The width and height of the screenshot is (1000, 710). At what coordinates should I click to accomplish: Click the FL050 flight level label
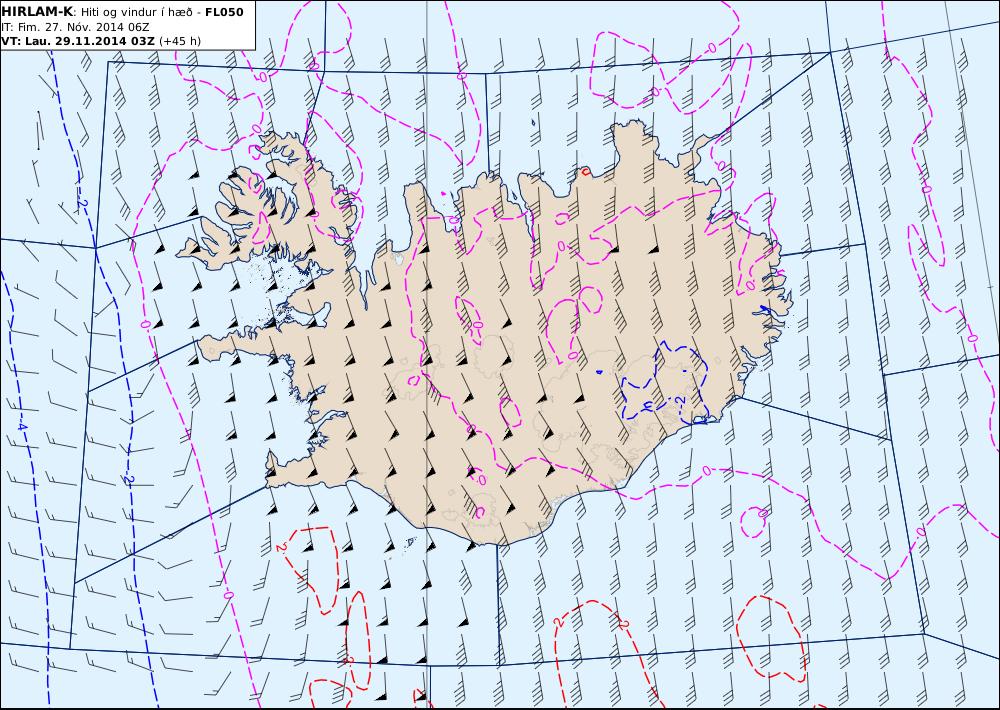[x=224, y=11]
